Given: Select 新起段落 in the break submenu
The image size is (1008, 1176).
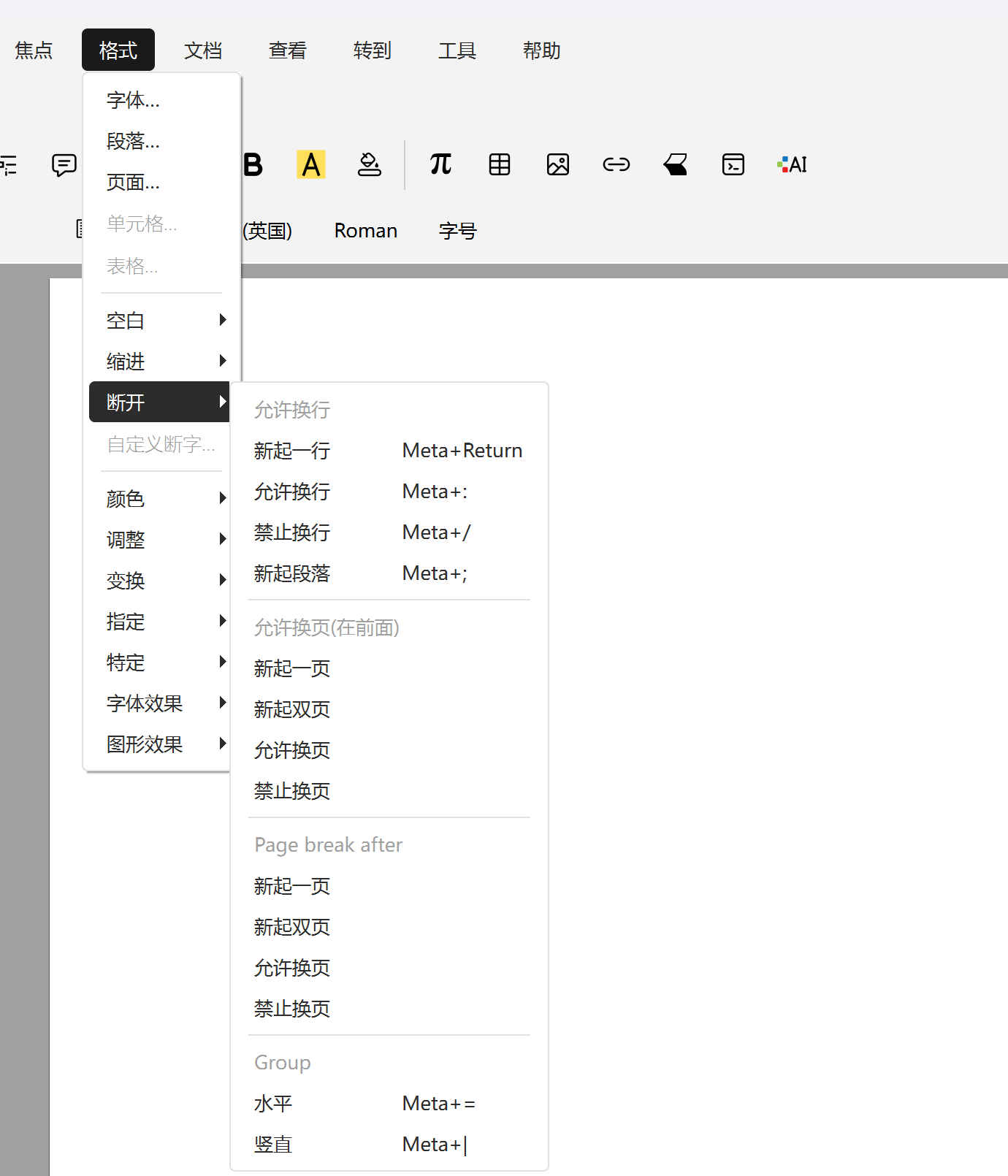Looking at the screenshot, I should click(x=292, y=573).
